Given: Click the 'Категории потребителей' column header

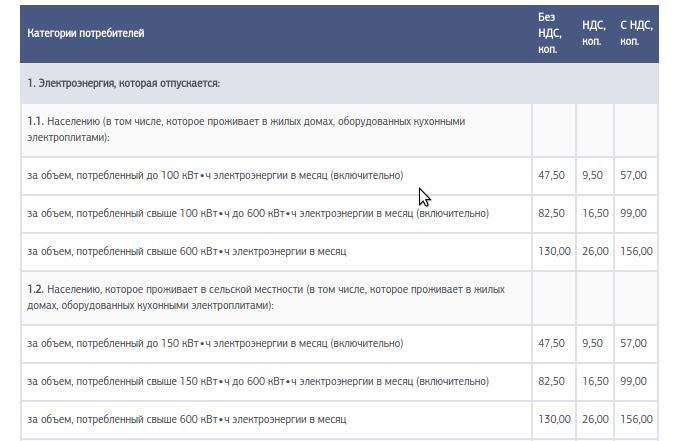Looking at the screenshot, I should (86, 33).
